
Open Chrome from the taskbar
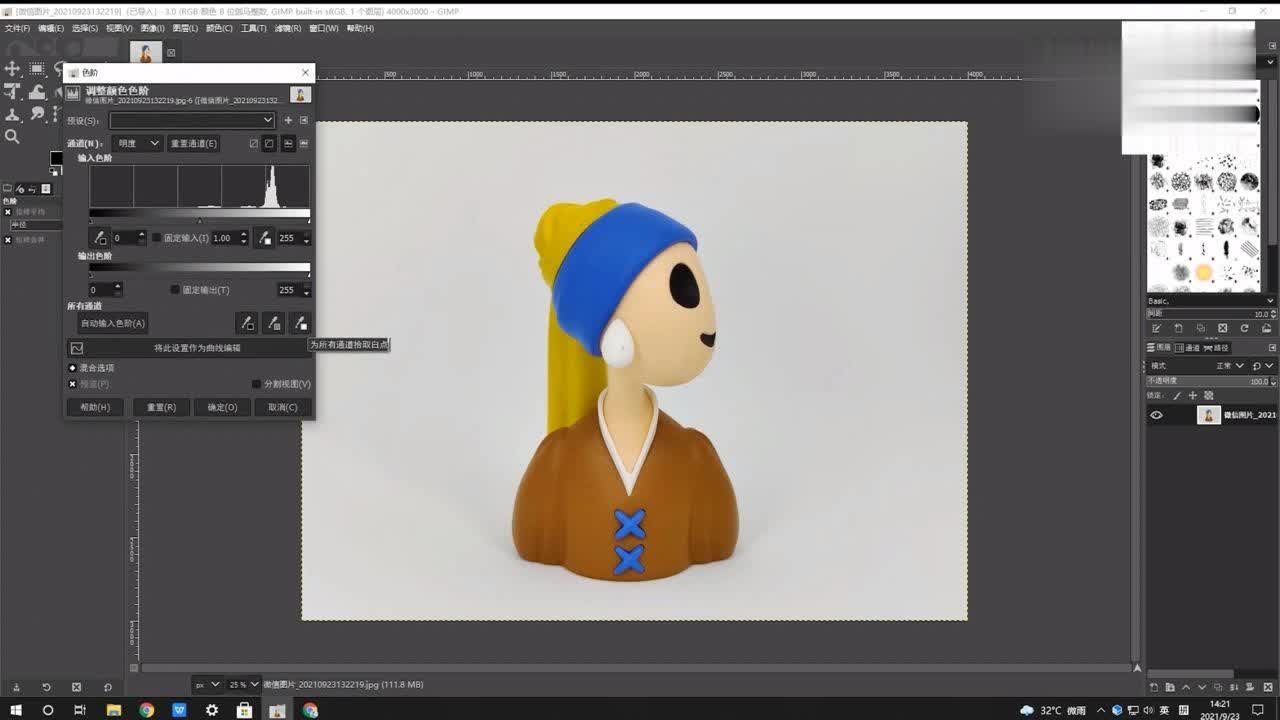pyautogui.click(x=147, y=710)
